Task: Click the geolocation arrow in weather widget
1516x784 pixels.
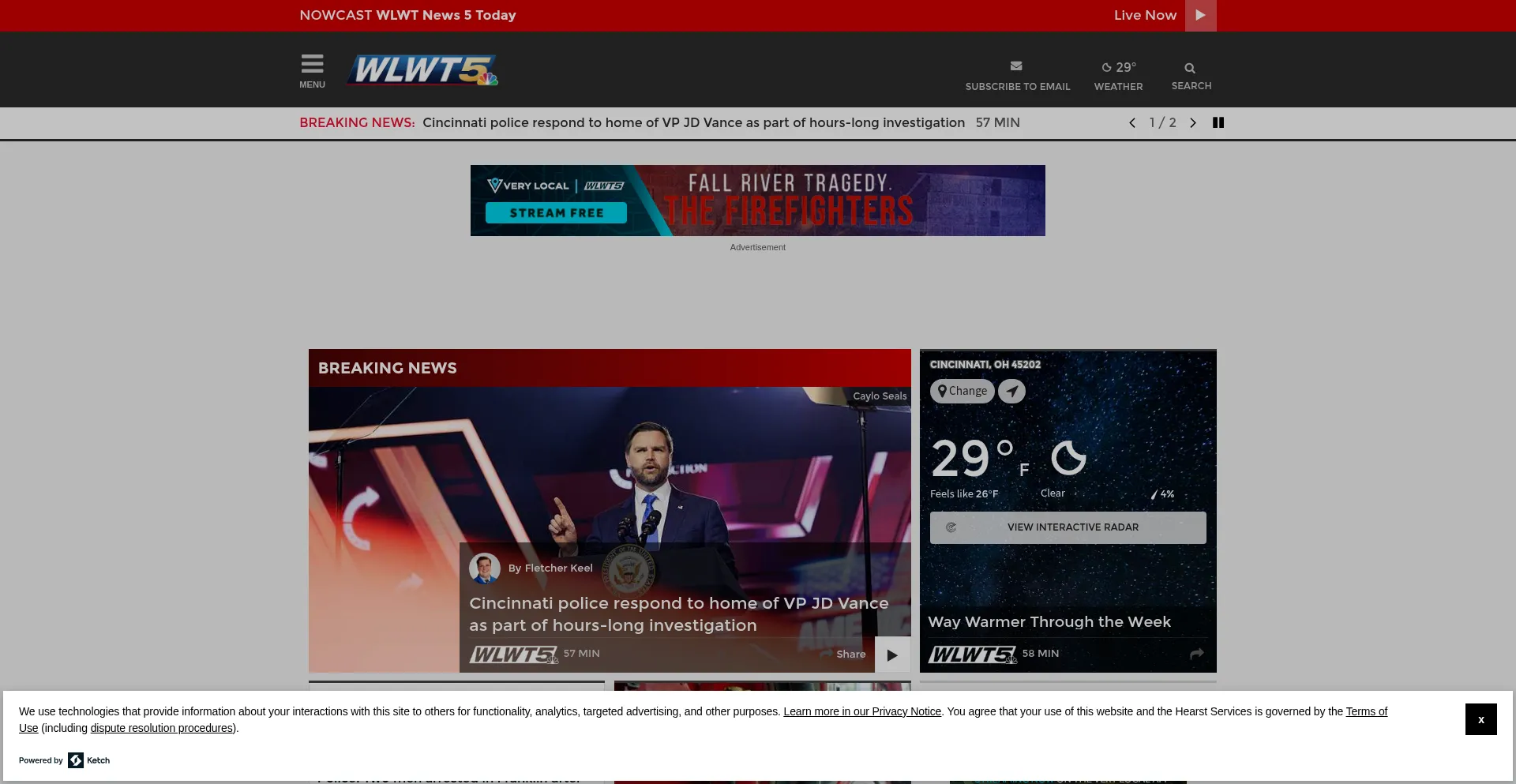Action: pos(1012,391)
